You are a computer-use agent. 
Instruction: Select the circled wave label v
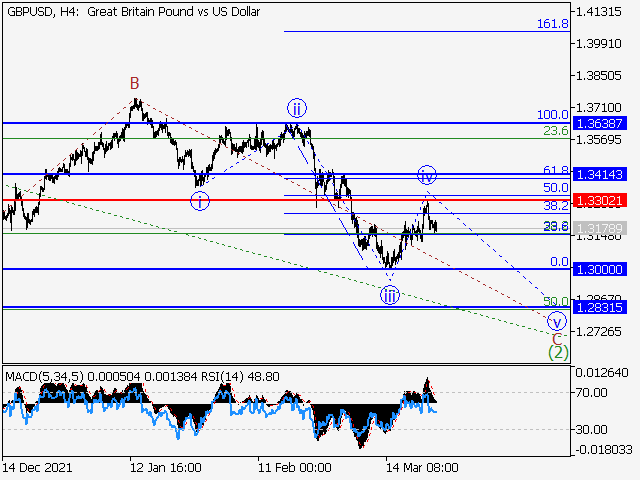[x=557, y=321]
